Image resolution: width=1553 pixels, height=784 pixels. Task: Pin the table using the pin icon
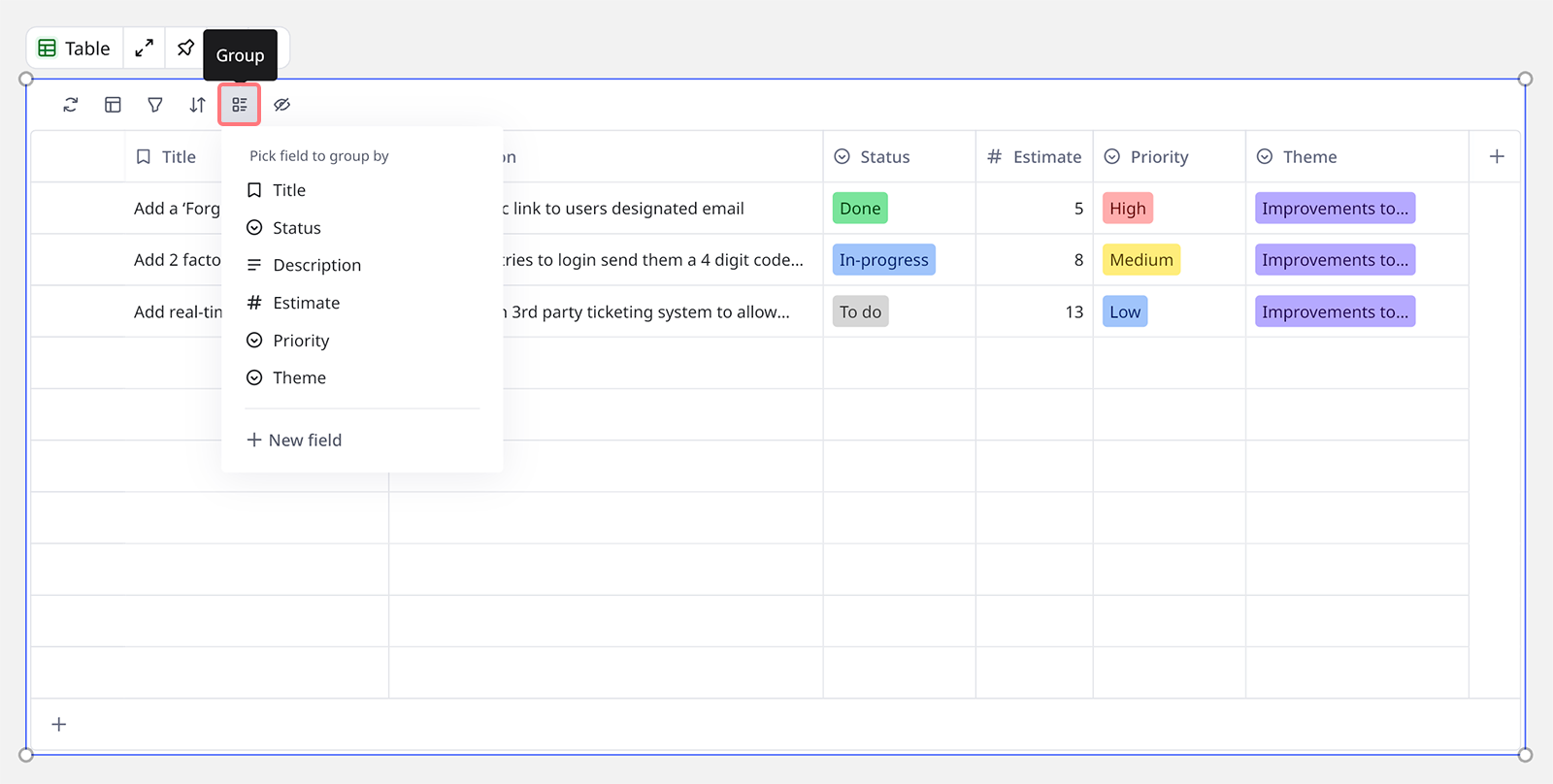(x=185, y=49)
